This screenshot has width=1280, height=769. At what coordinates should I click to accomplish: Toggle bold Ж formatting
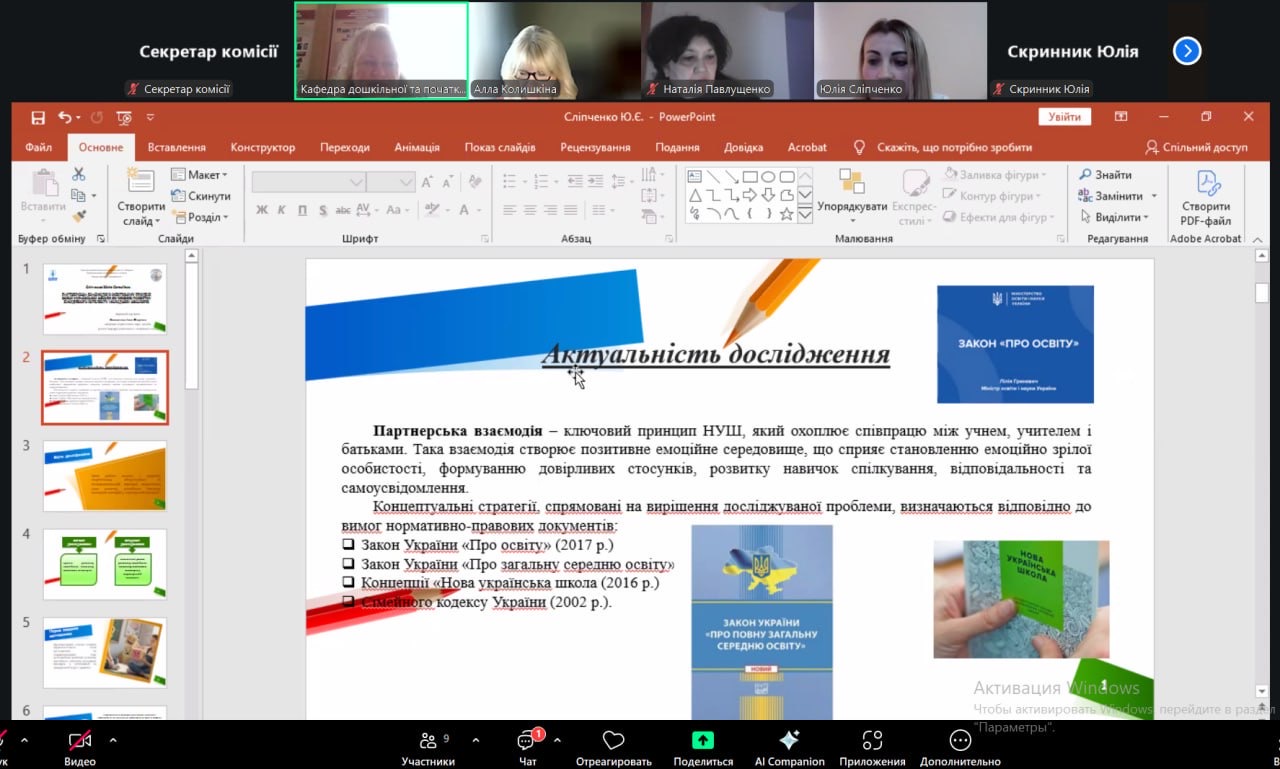pos(262,210)
